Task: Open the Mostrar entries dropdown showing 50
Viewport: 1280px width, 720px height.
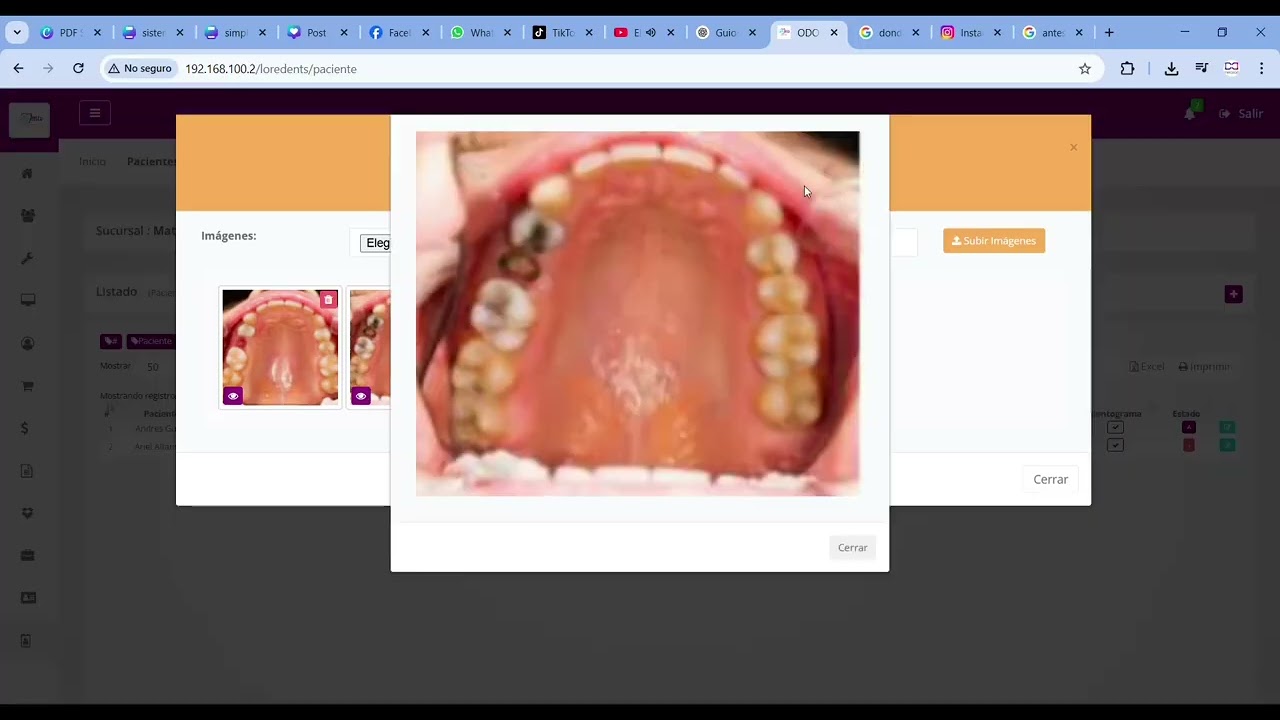Action: pyautogui.click(x=153, y=367)
